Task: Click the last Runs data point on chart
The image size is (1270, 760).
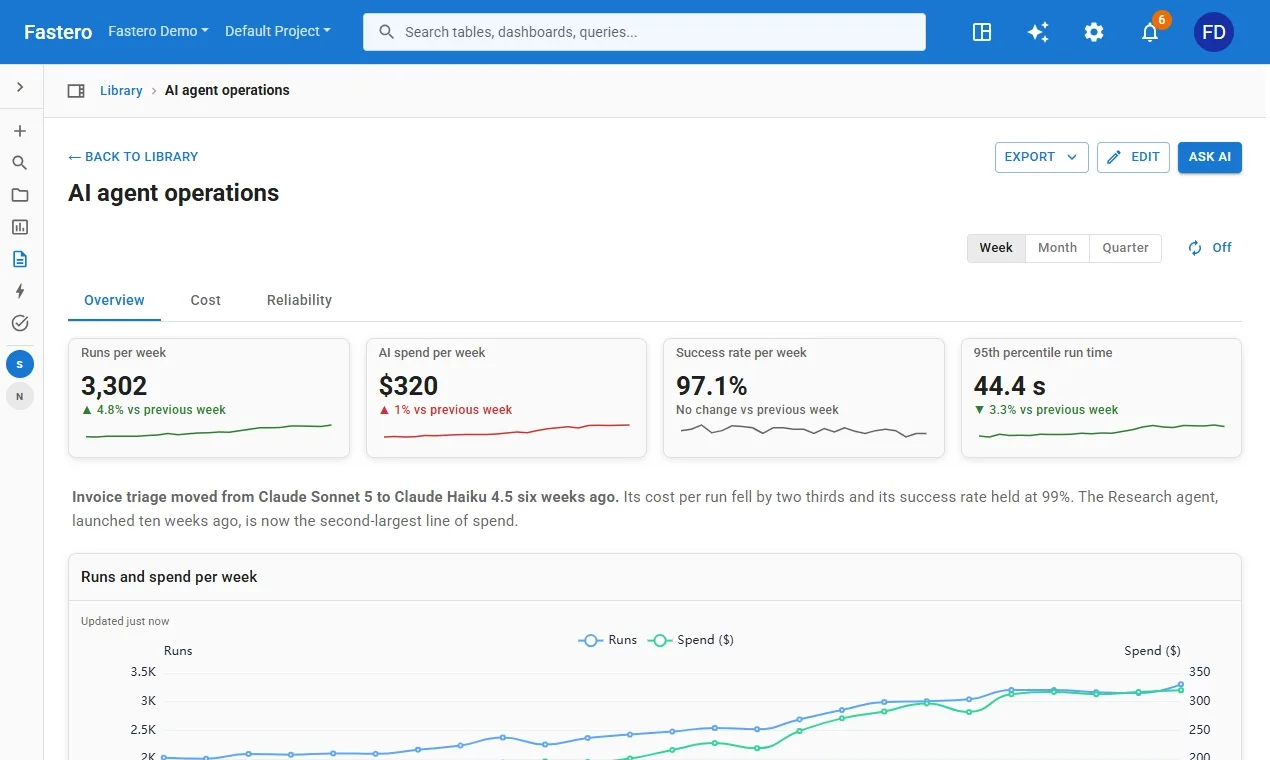Action: pyautogui.click(x=1181, y=685)
